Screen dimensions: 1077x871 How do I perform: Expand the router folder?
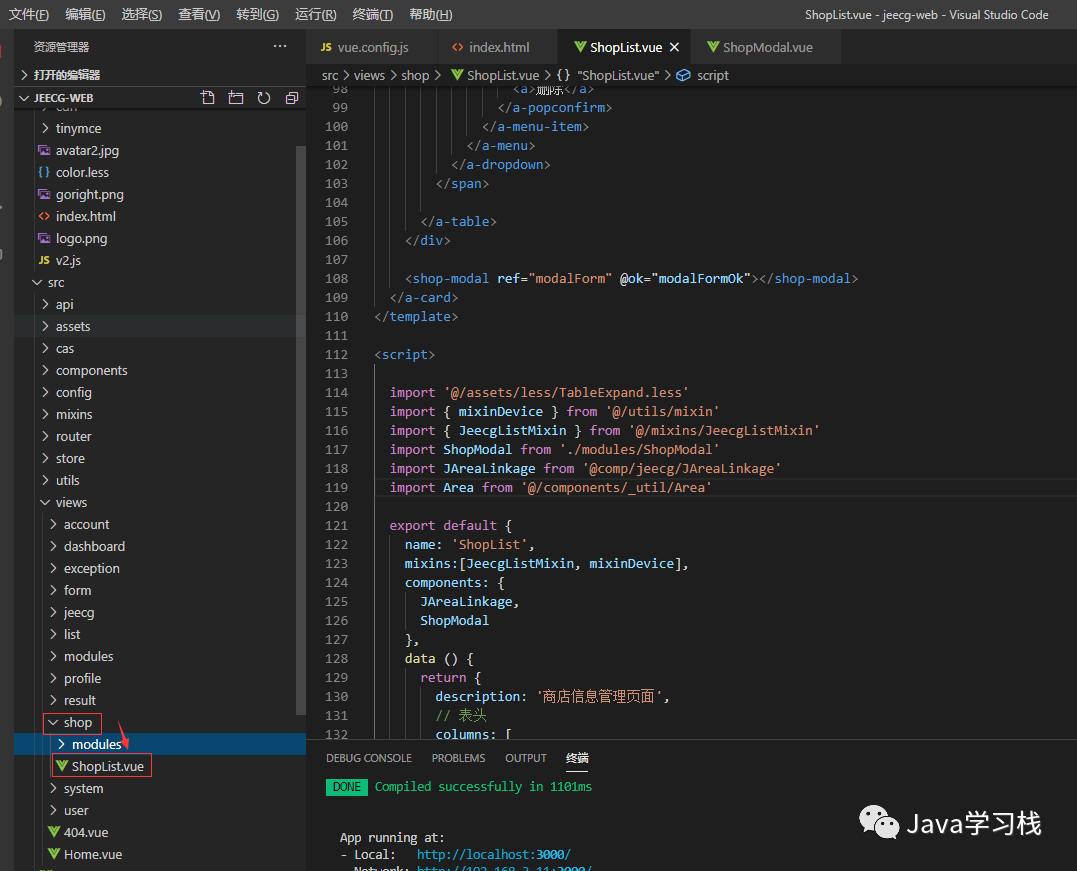[159, 436]
